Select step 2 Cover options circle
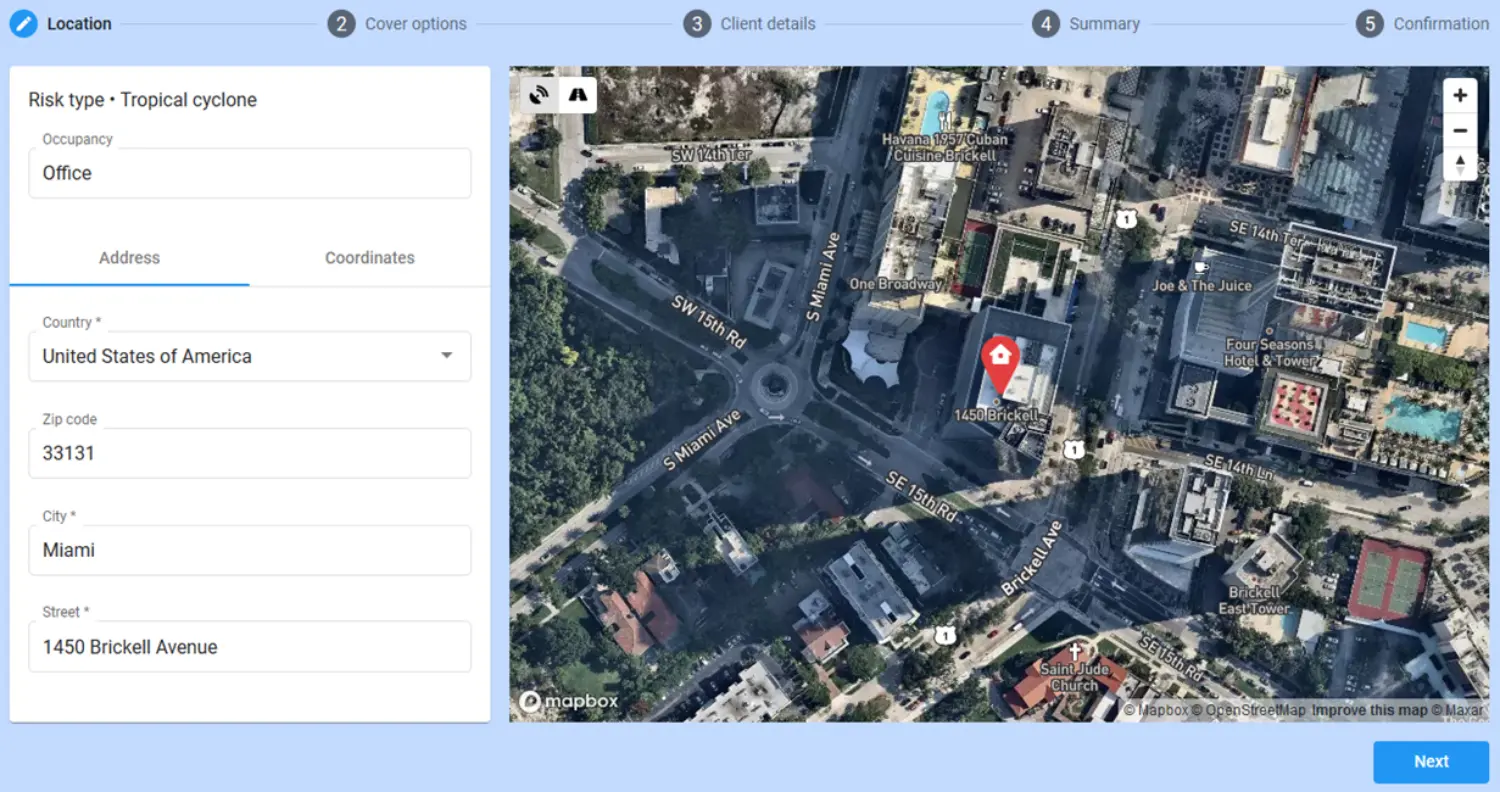 (341, 24)
